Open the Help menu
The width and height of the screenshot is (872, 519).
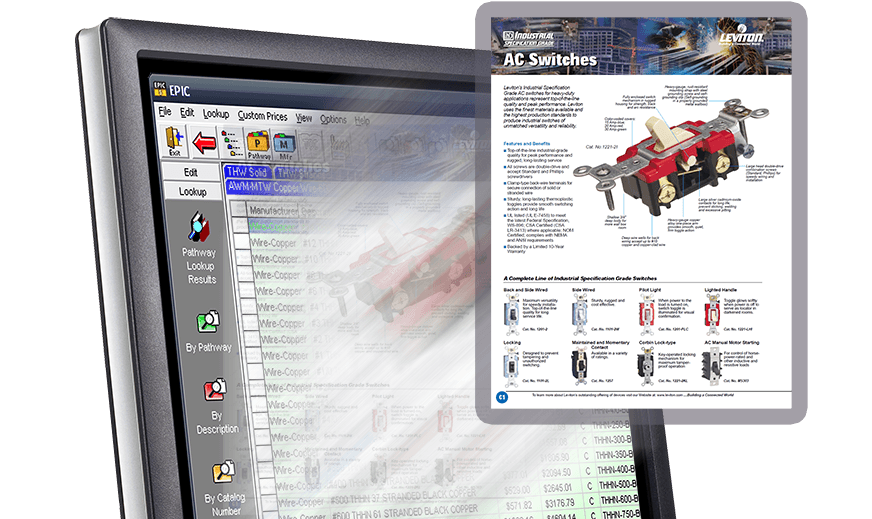362,120
